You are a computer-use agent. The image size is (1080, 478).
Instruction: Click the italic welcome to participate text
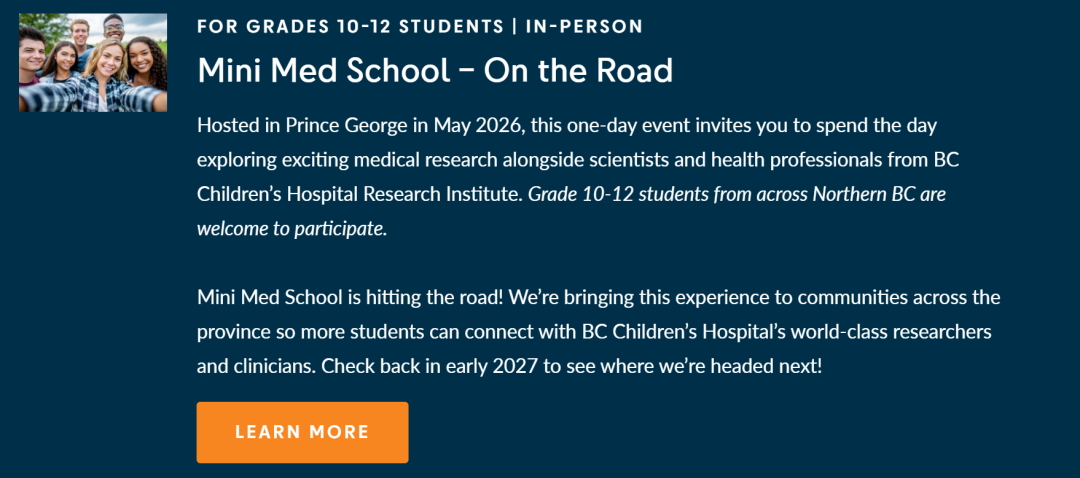(x=291, y=228)
